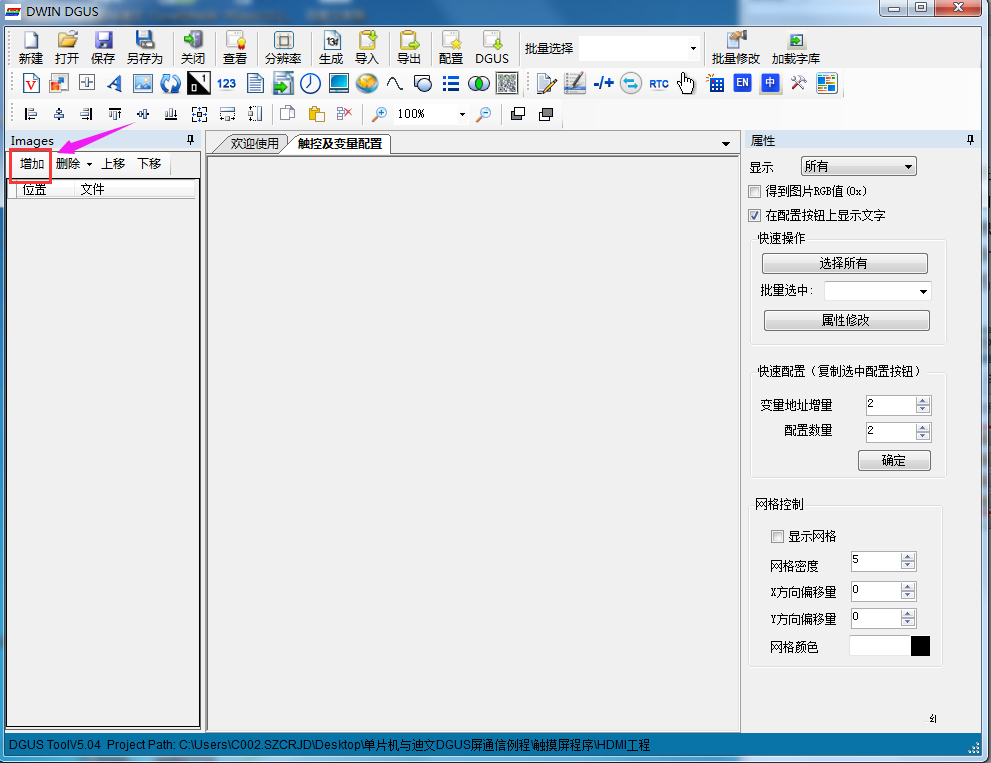
Task: Click the bring-to-front layer icon
Action: pos(518,114)
